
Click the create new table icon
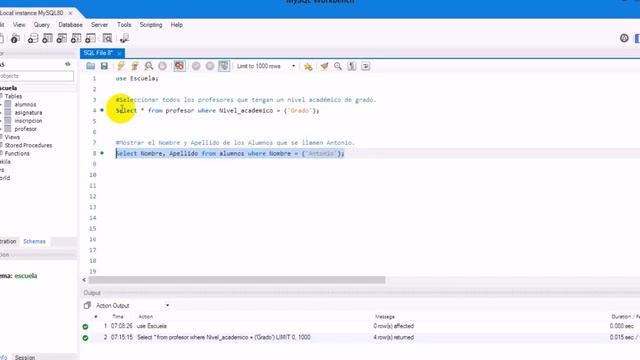click(x=47, y=39)
